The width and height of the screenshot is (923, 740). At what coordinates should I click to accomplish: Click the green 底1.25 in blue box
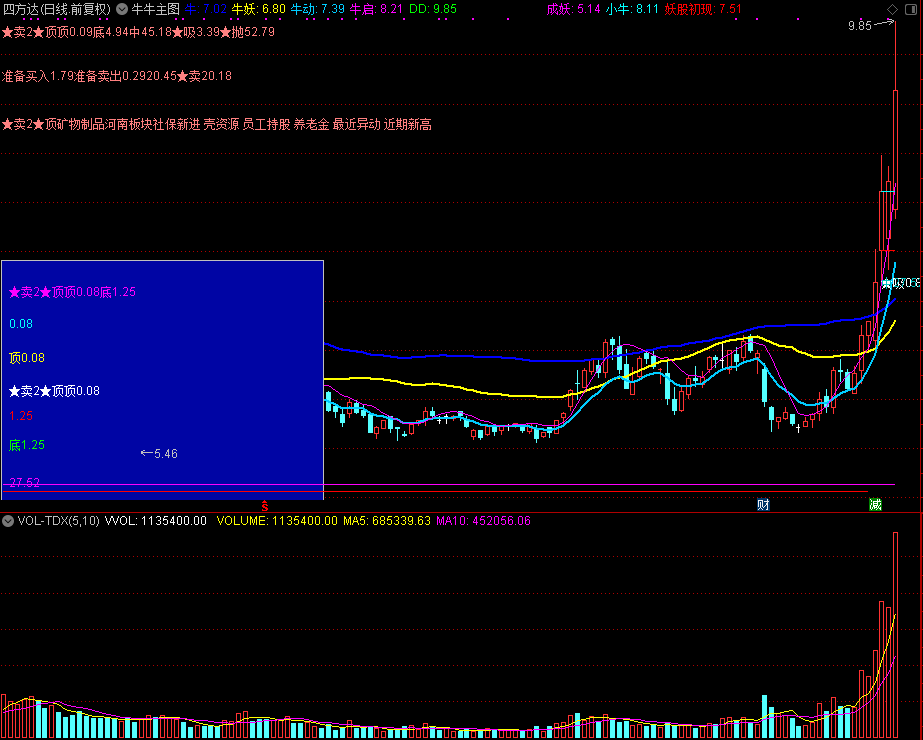27,444
